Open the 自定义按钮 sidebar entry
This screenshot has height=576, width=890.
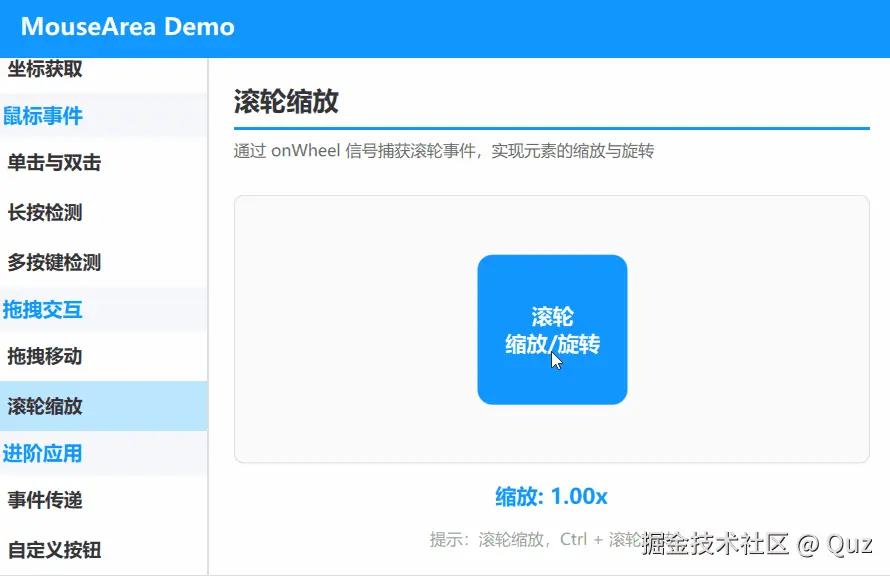click(103, 550)
